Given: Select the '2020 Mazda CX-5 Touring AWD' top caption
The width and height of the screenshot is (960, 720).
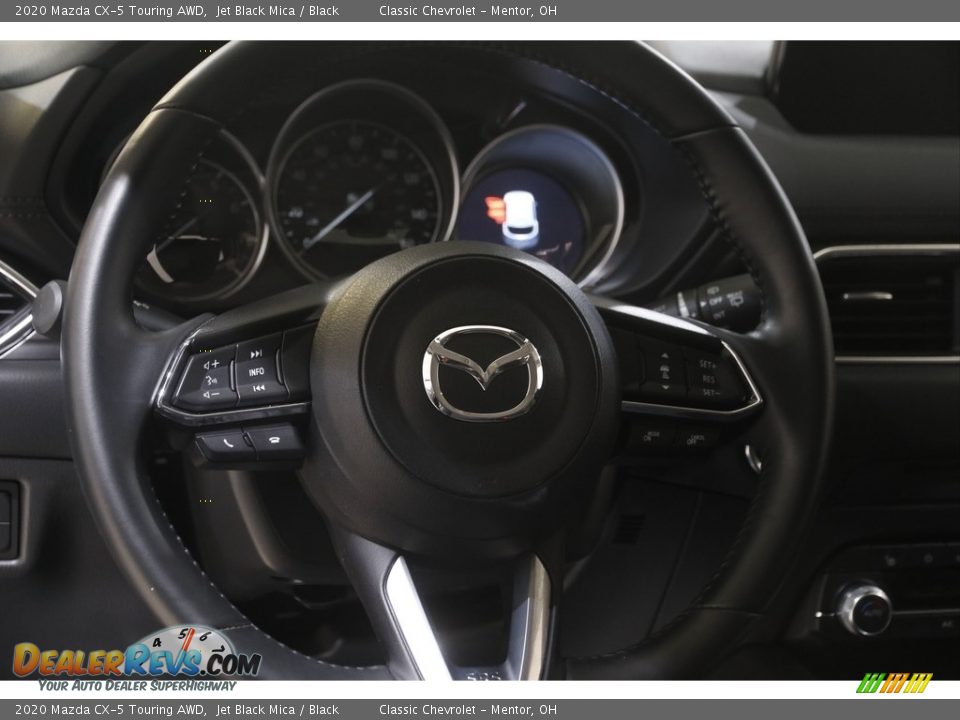Looking at the screenshot, I should click(x=110, y=10).
